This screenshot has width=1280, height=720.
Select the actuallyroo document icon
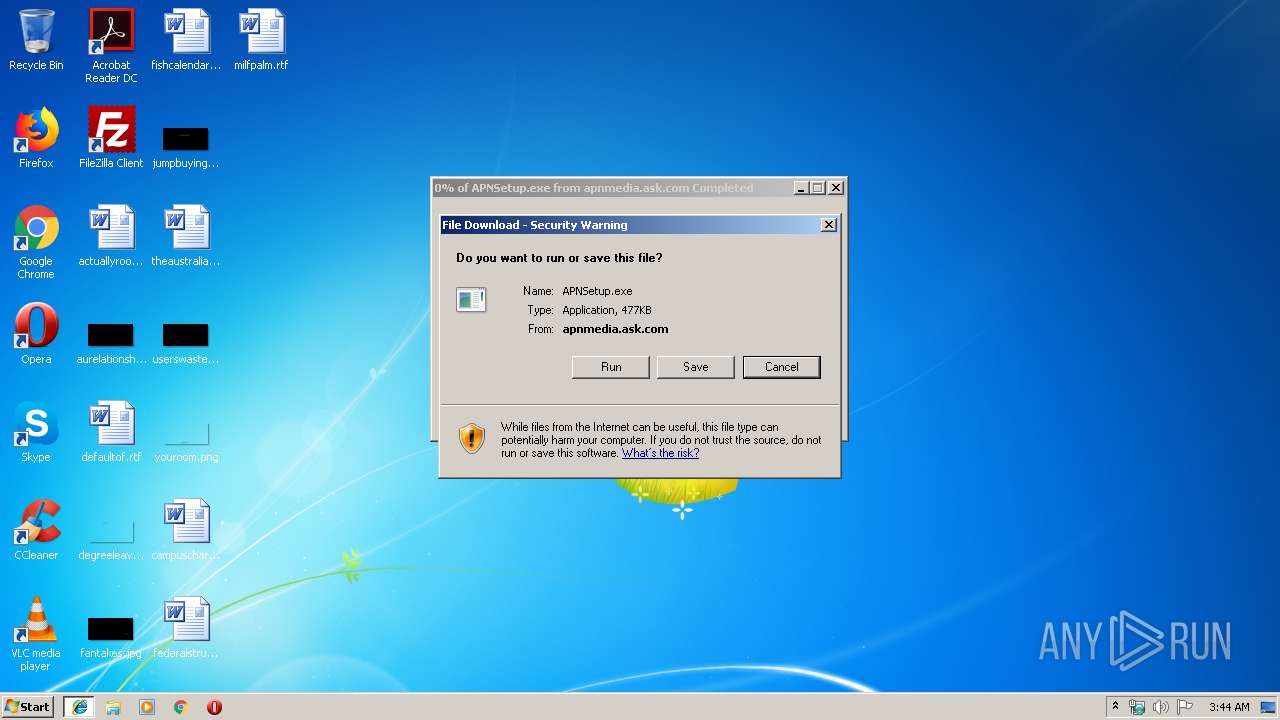tap(111, 237)
